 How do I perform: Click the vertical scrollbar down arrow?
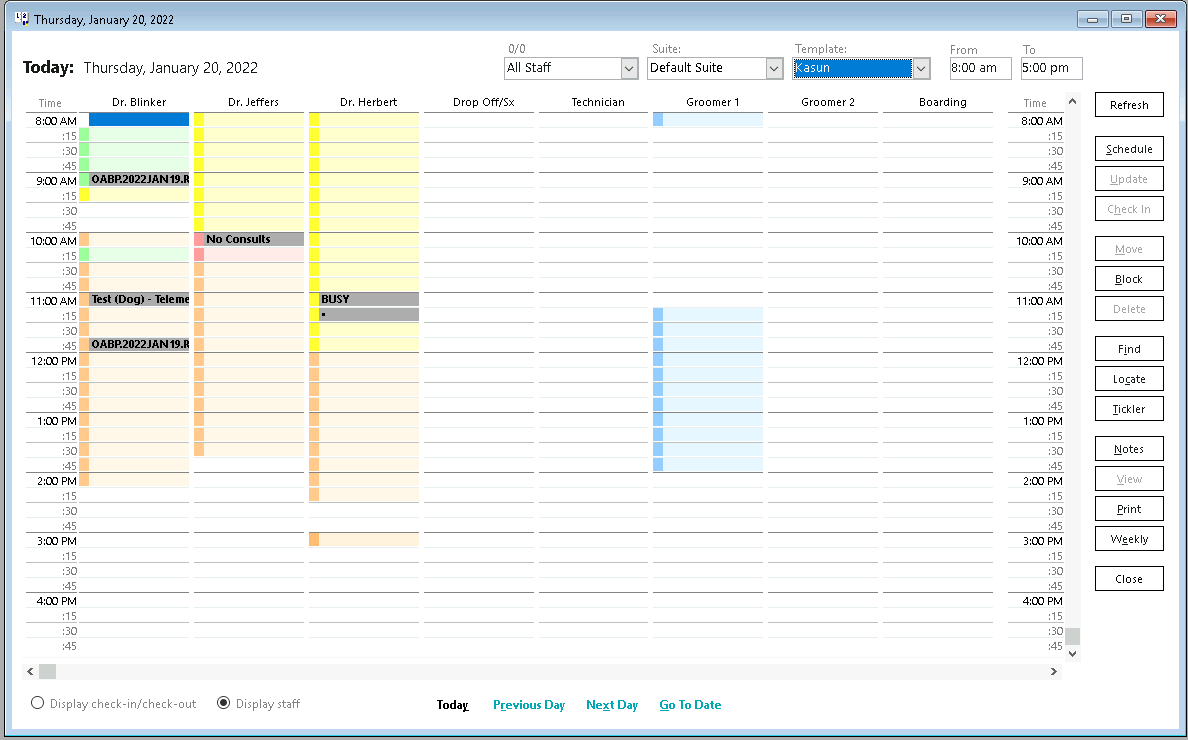[x=1072, y=652]
